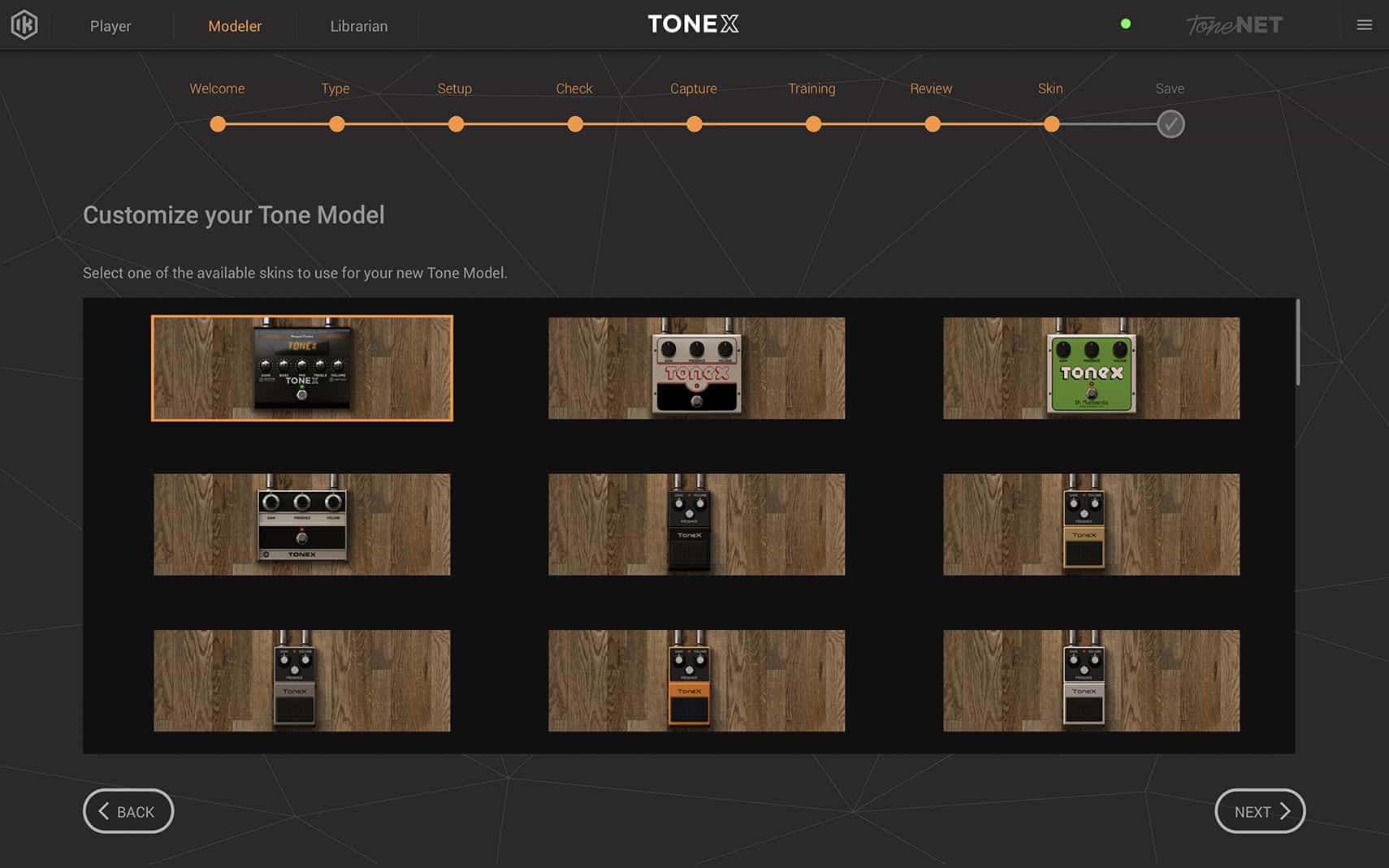The width and height of the screenshot is (1389, 868).
Task: Jump to the Type step marker
Action: [x=337, y=124]
